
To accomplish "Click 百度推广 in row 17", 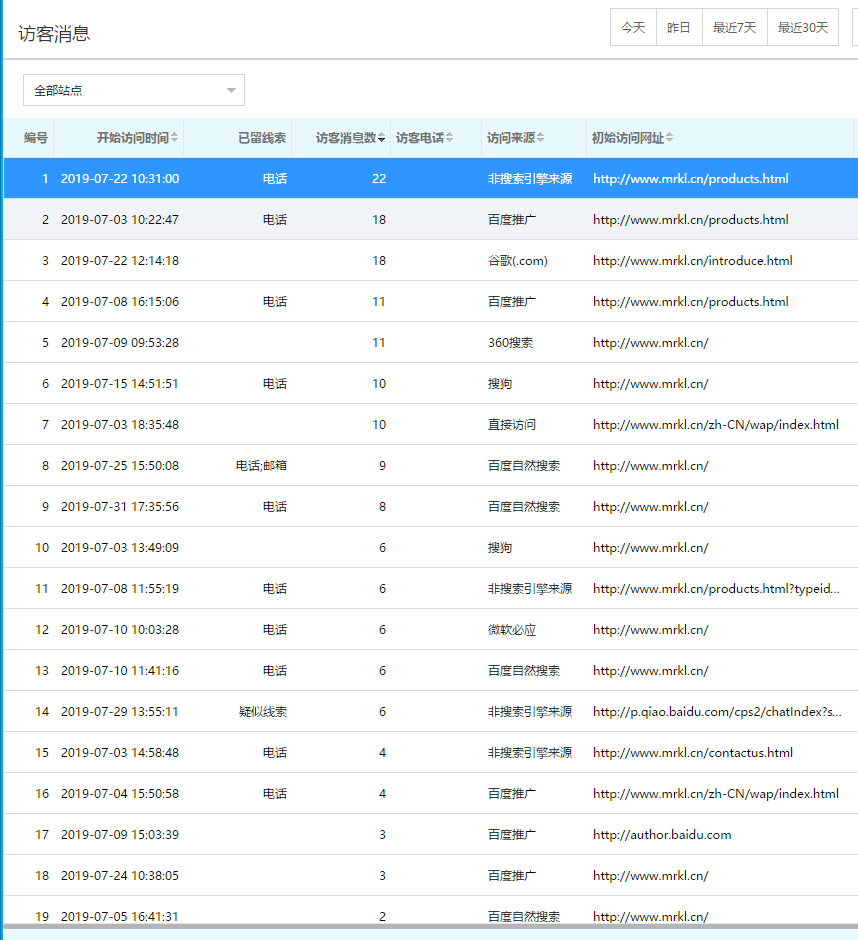I will (511, 834).
